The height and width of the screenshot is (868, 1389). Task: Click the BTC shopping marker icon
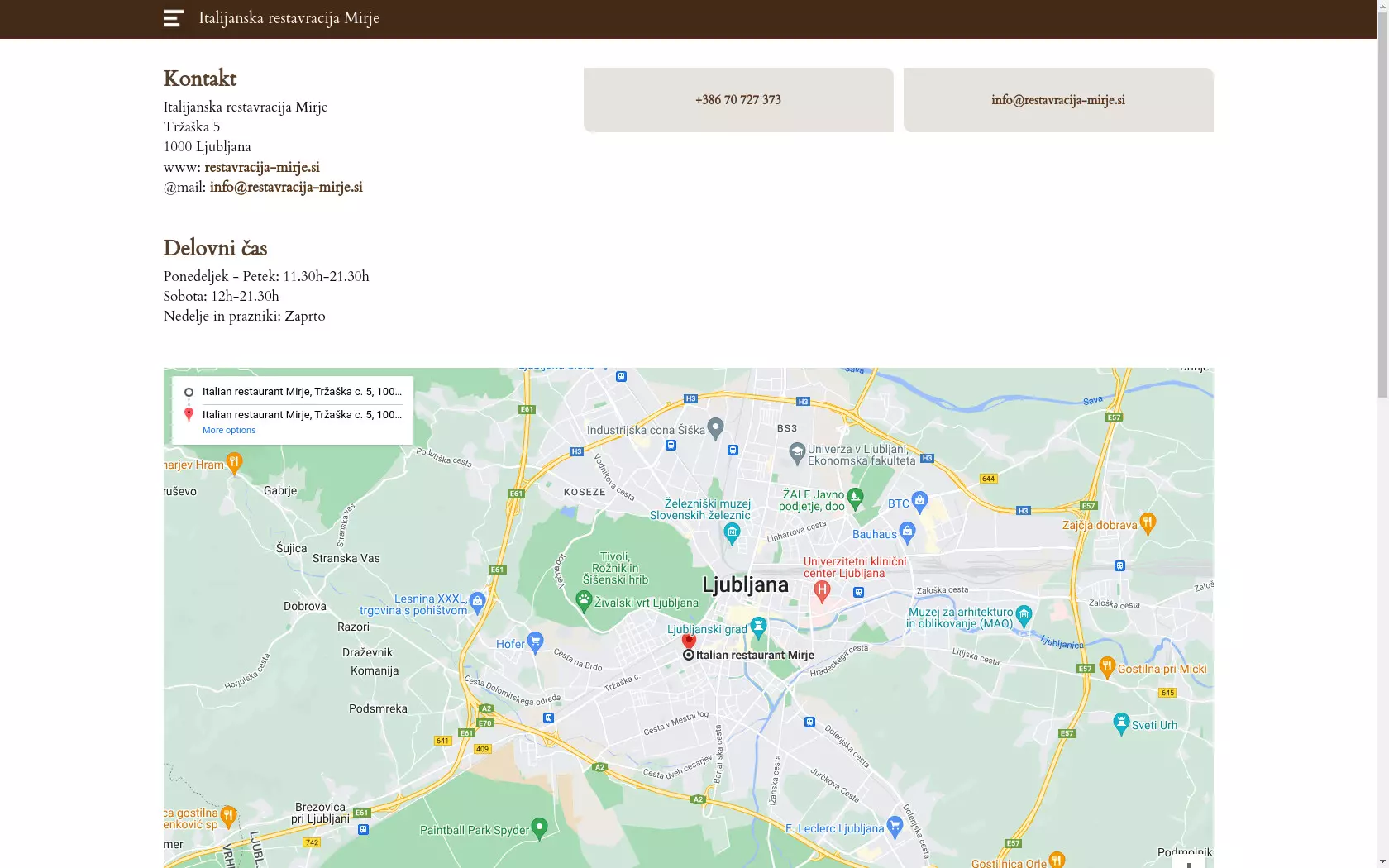[x=919, y=501]
